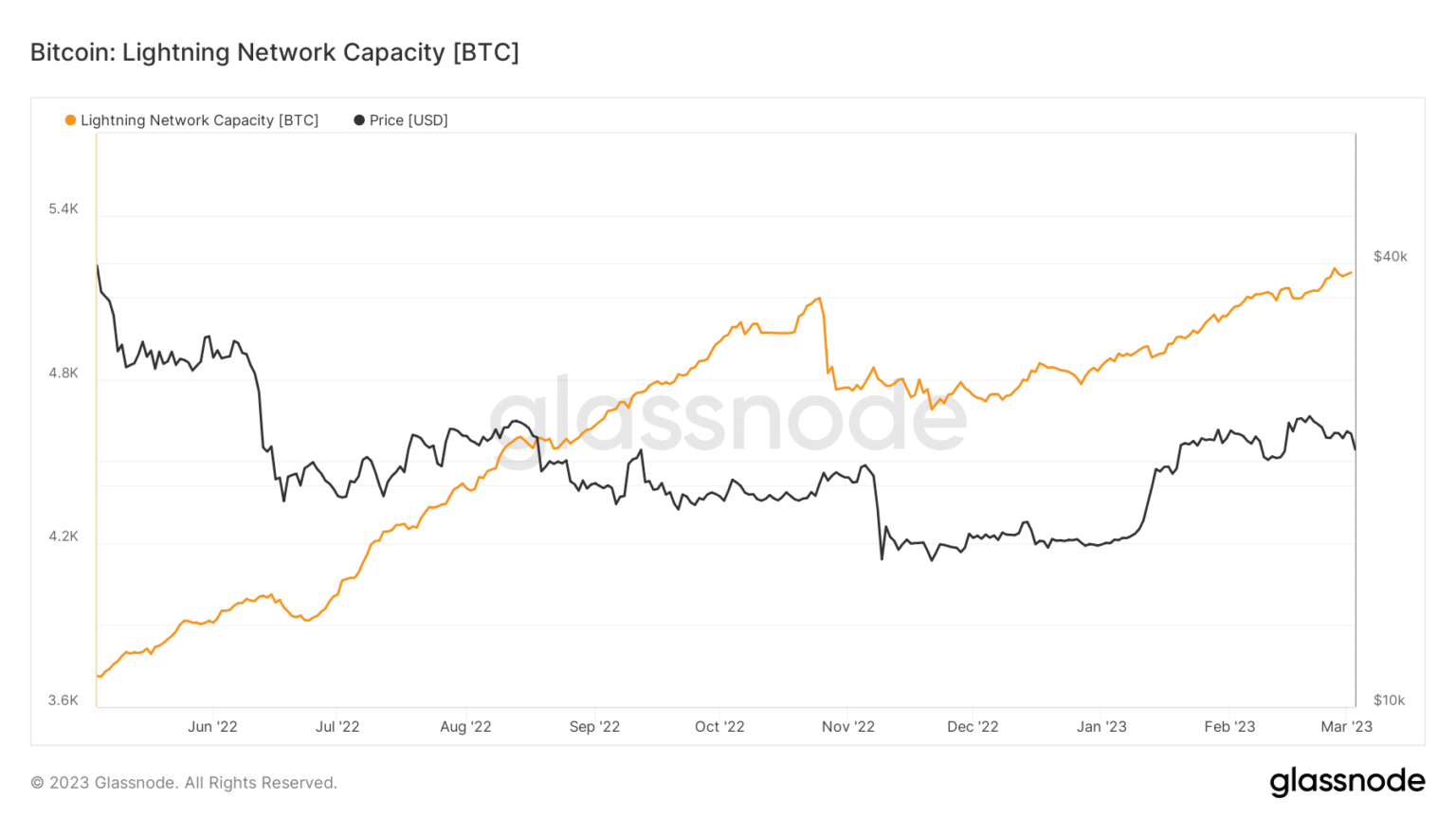The height and width of the screenshot is (819, 1456).
Task: Click the Nov '22 date label
Action: click(x=848, y=727)
